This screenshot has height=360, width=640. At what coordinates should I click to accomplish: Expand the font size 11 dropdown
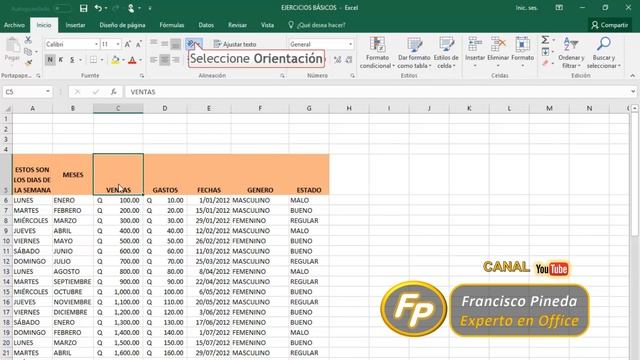[x=118, y=44]
